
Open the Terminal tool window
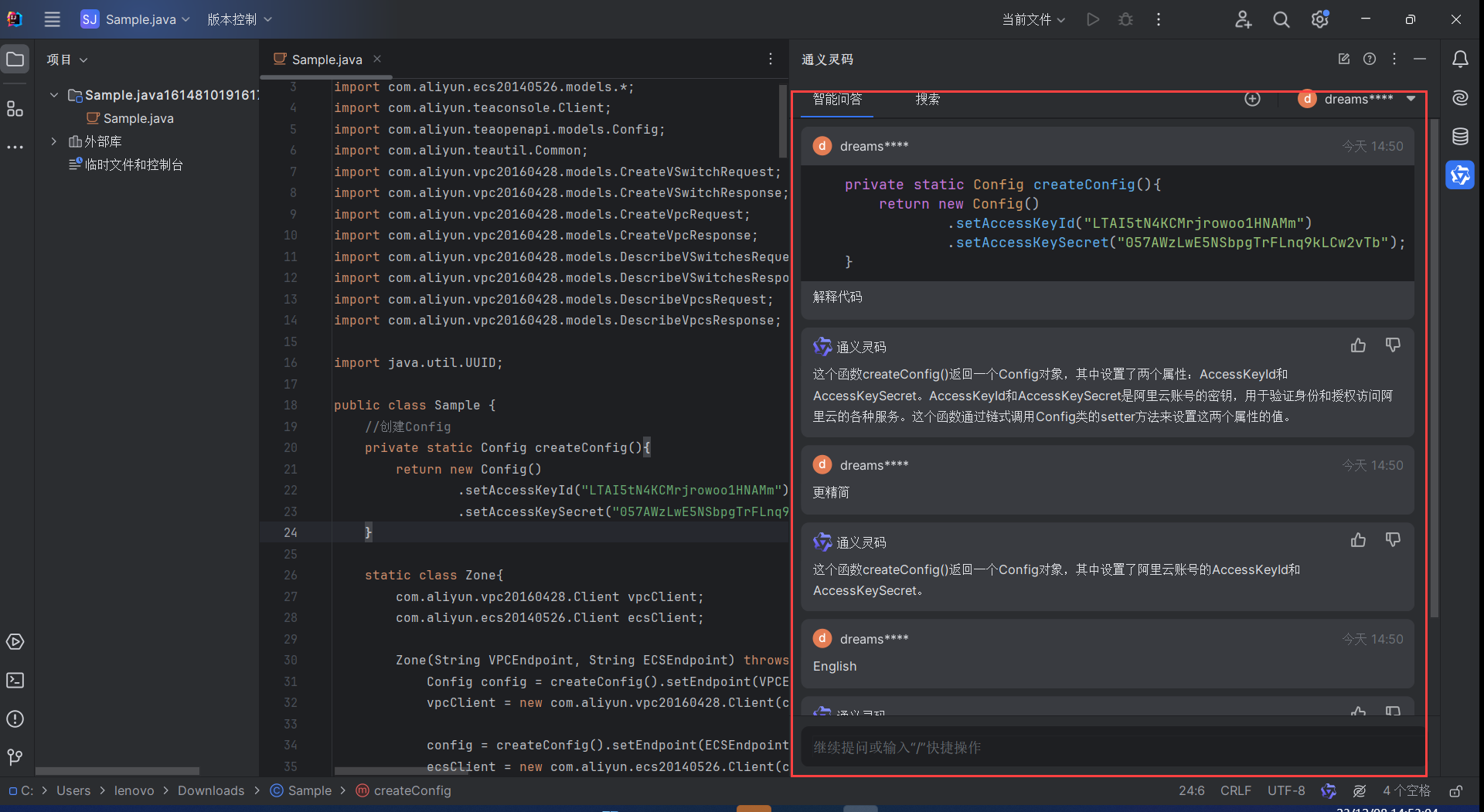[15, 681]
